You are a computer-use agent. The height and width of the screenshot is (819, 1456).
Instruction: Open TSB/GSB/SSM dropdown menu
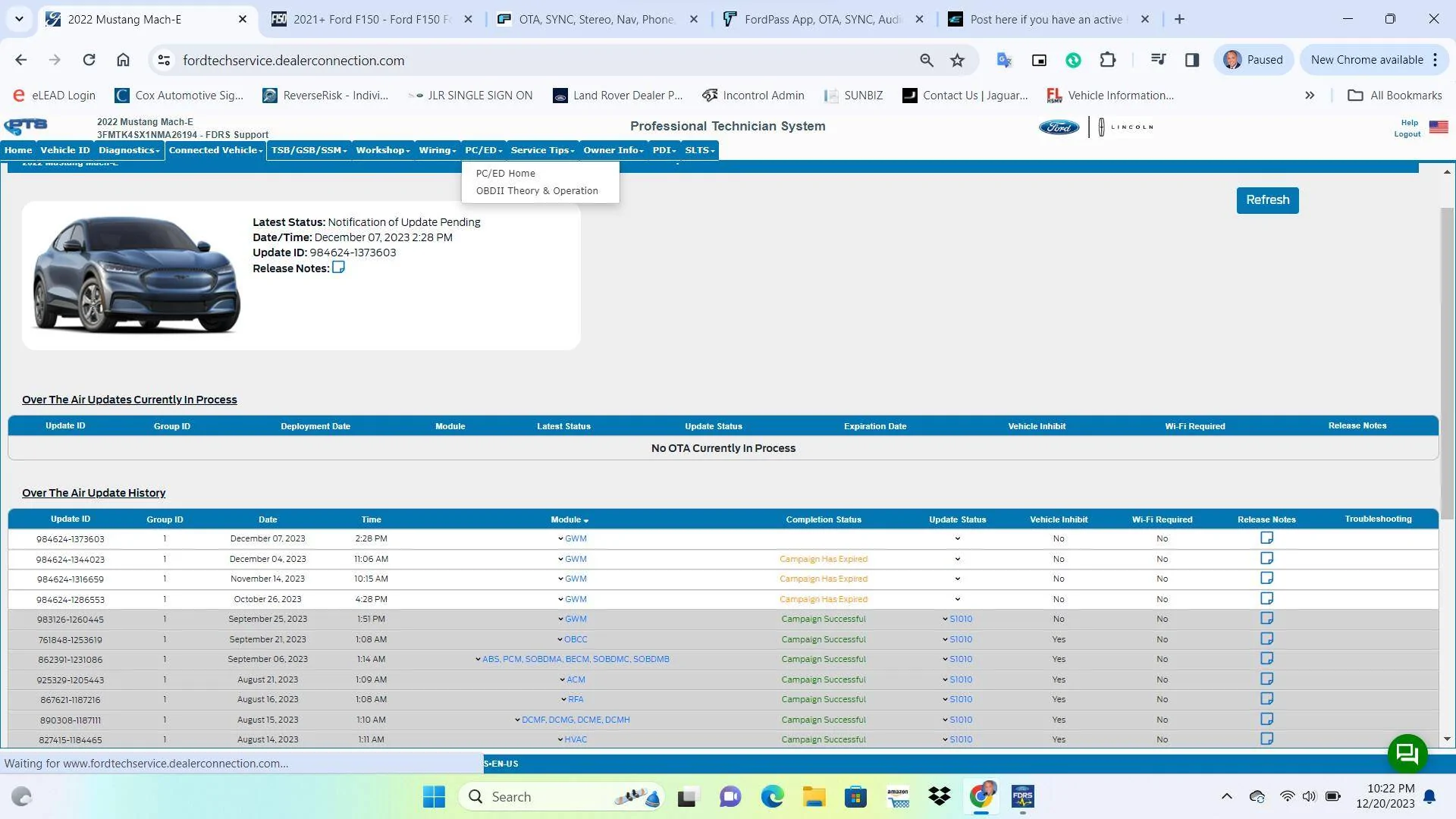pyautogui.click(x=309, y=150)
